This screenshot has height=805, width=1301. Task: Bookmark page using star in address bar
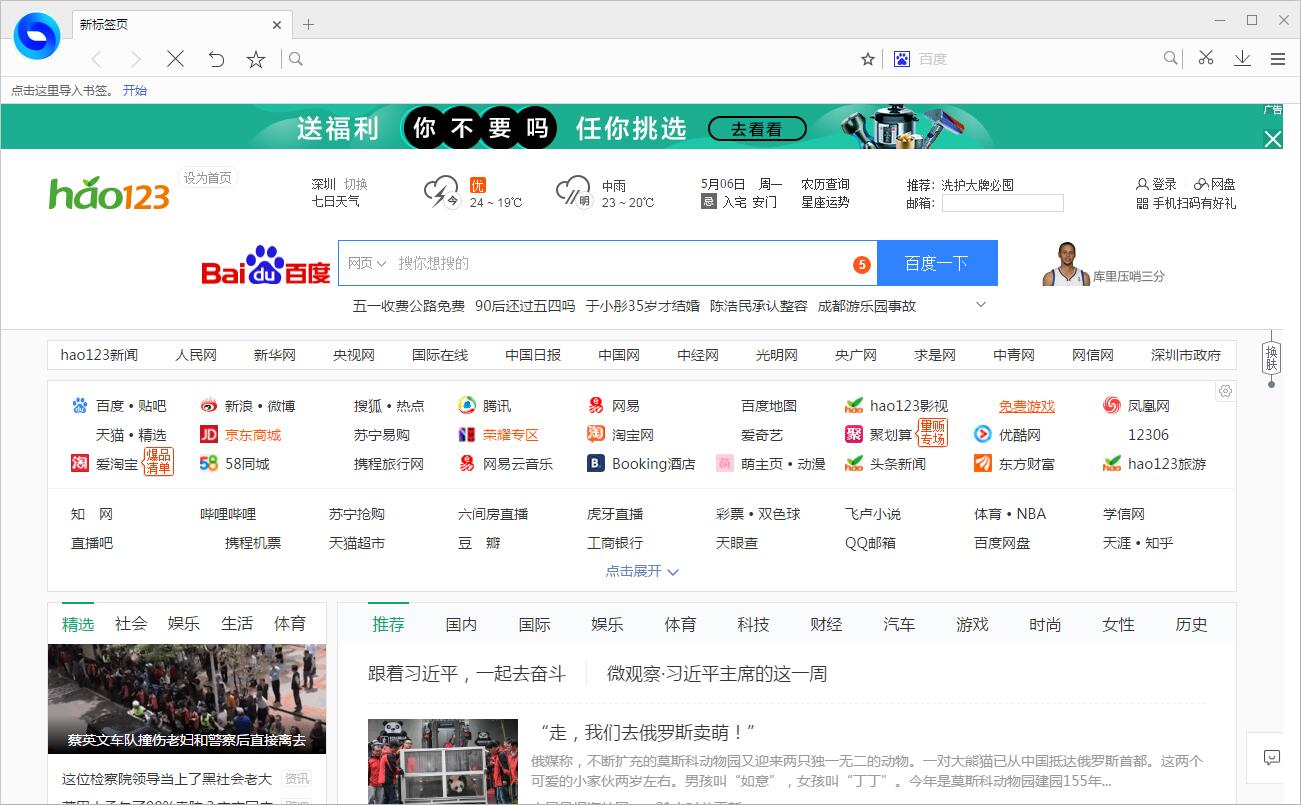868,59
